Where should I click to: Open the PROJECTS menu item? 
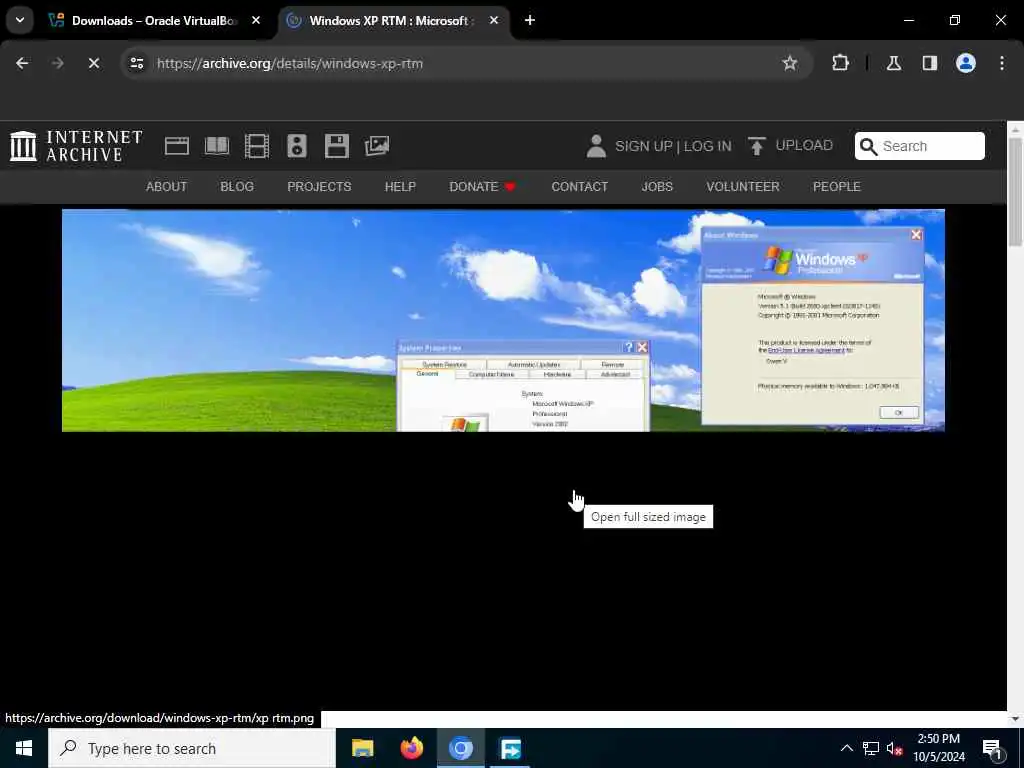click(319, 187)
